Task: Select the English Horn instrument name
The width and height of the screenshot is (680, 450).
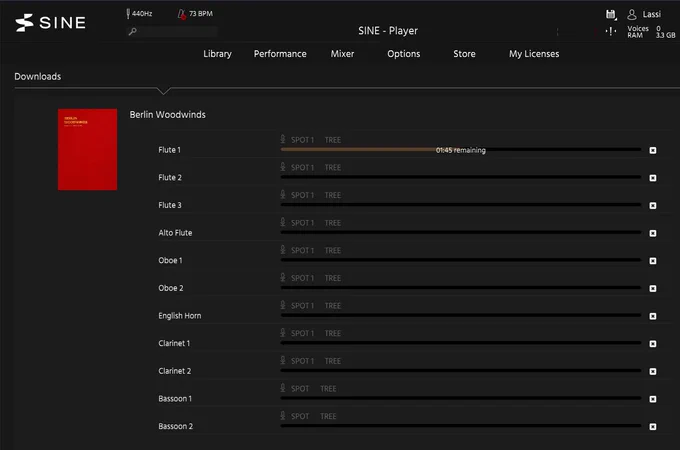Action: 180,316
